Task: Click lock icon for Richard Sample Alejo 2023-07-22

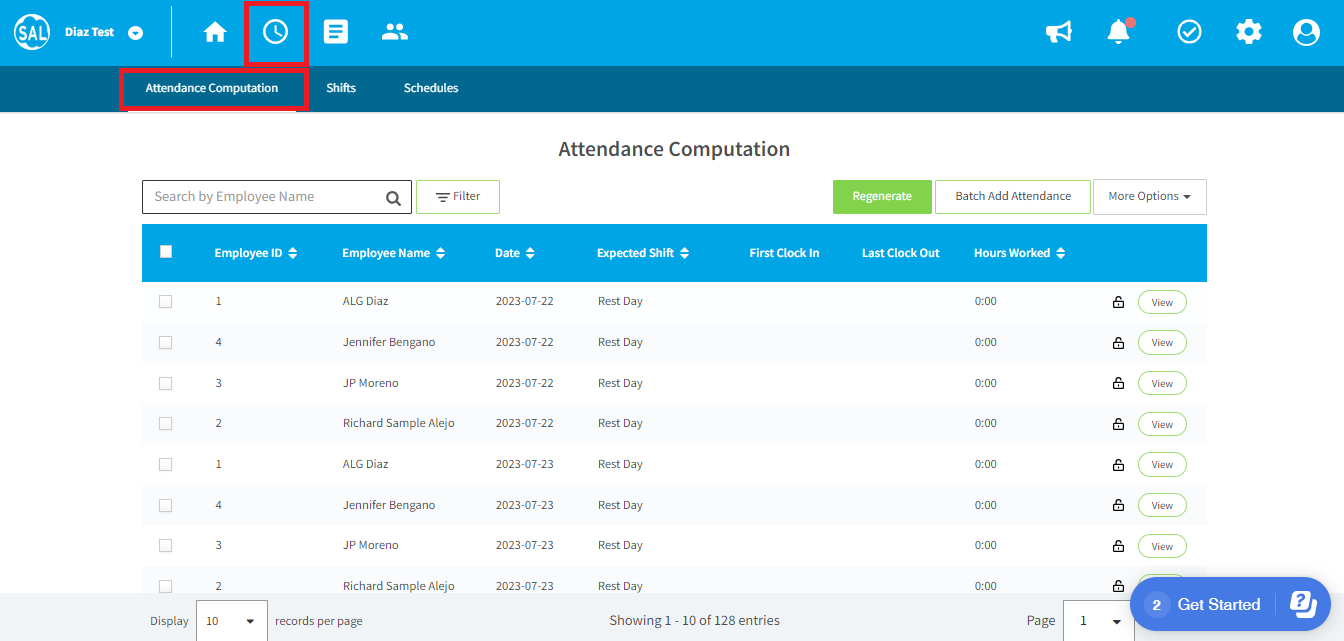Action: point(1118,424)
